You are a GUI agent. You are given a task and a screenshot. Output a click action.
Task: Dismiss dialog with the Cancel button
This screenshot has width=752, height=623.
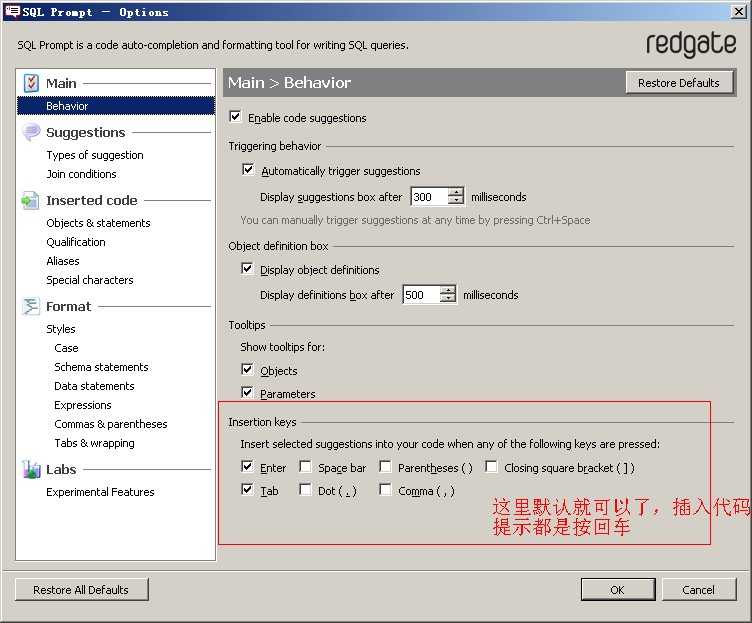[x=698, y=589]
